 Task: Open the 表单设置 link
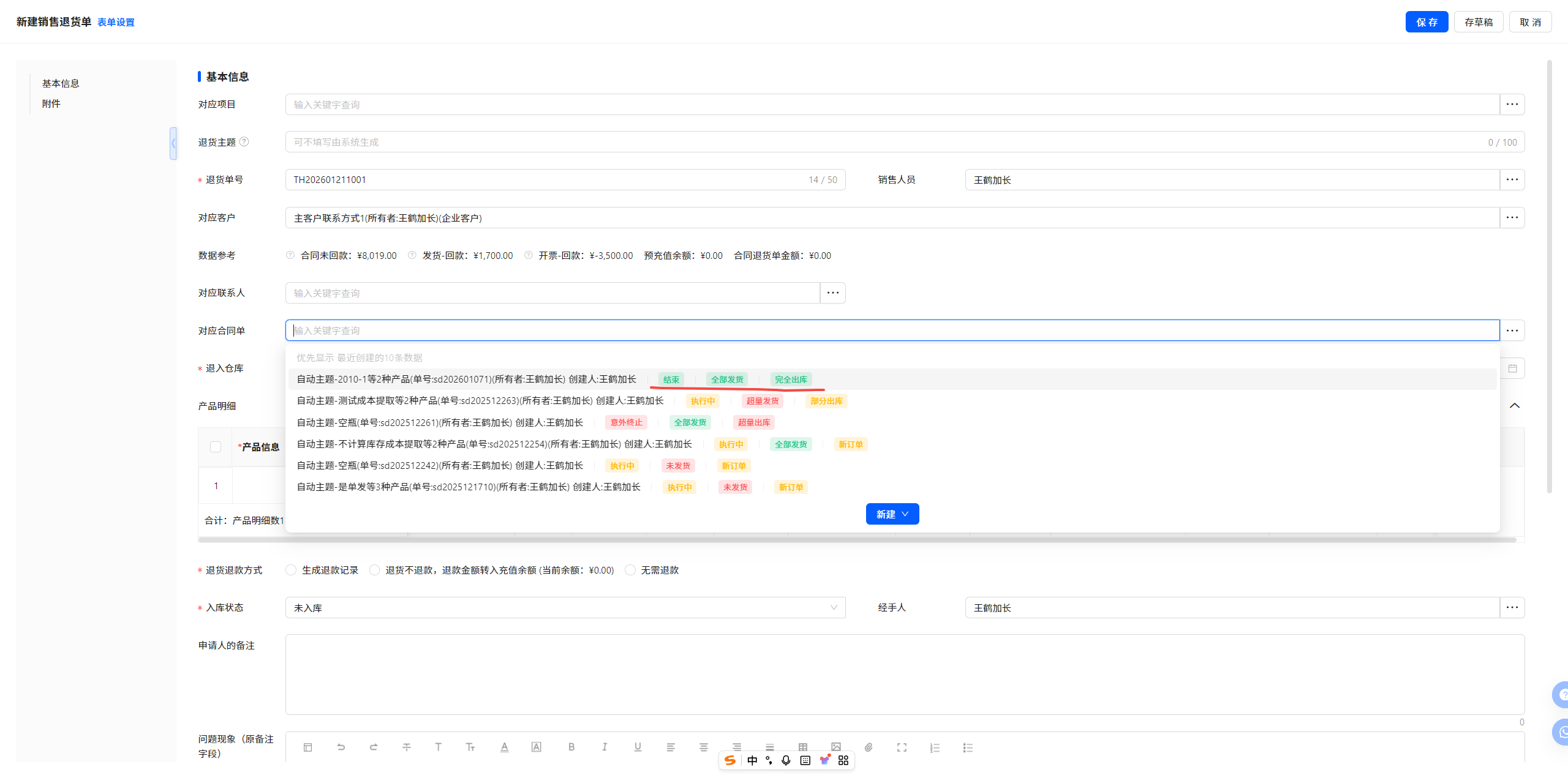pos(116,22)
